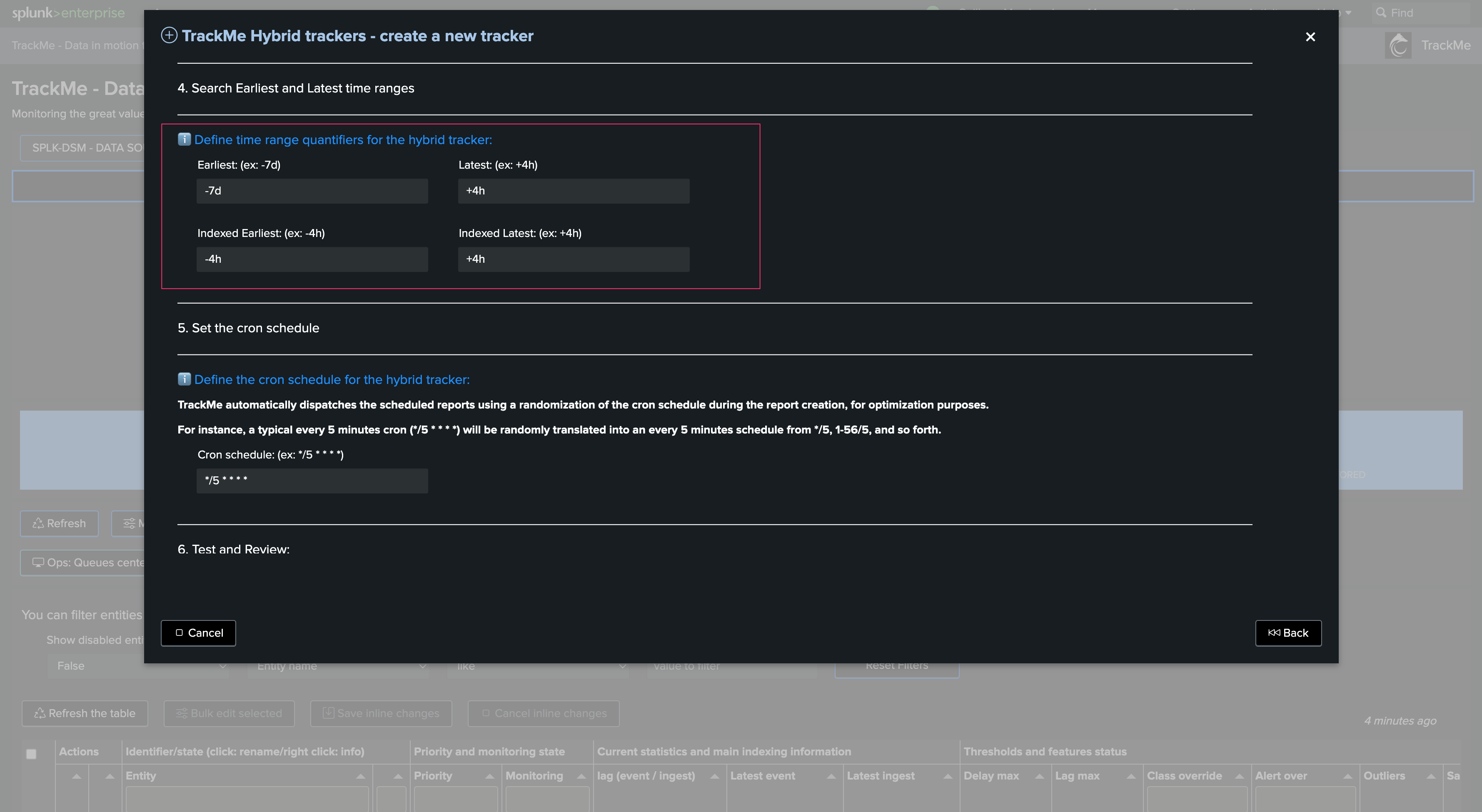Screen dimensions: 1482x812
Task: Click the Refresh button in the background page
Action: [x=59, y=523]
